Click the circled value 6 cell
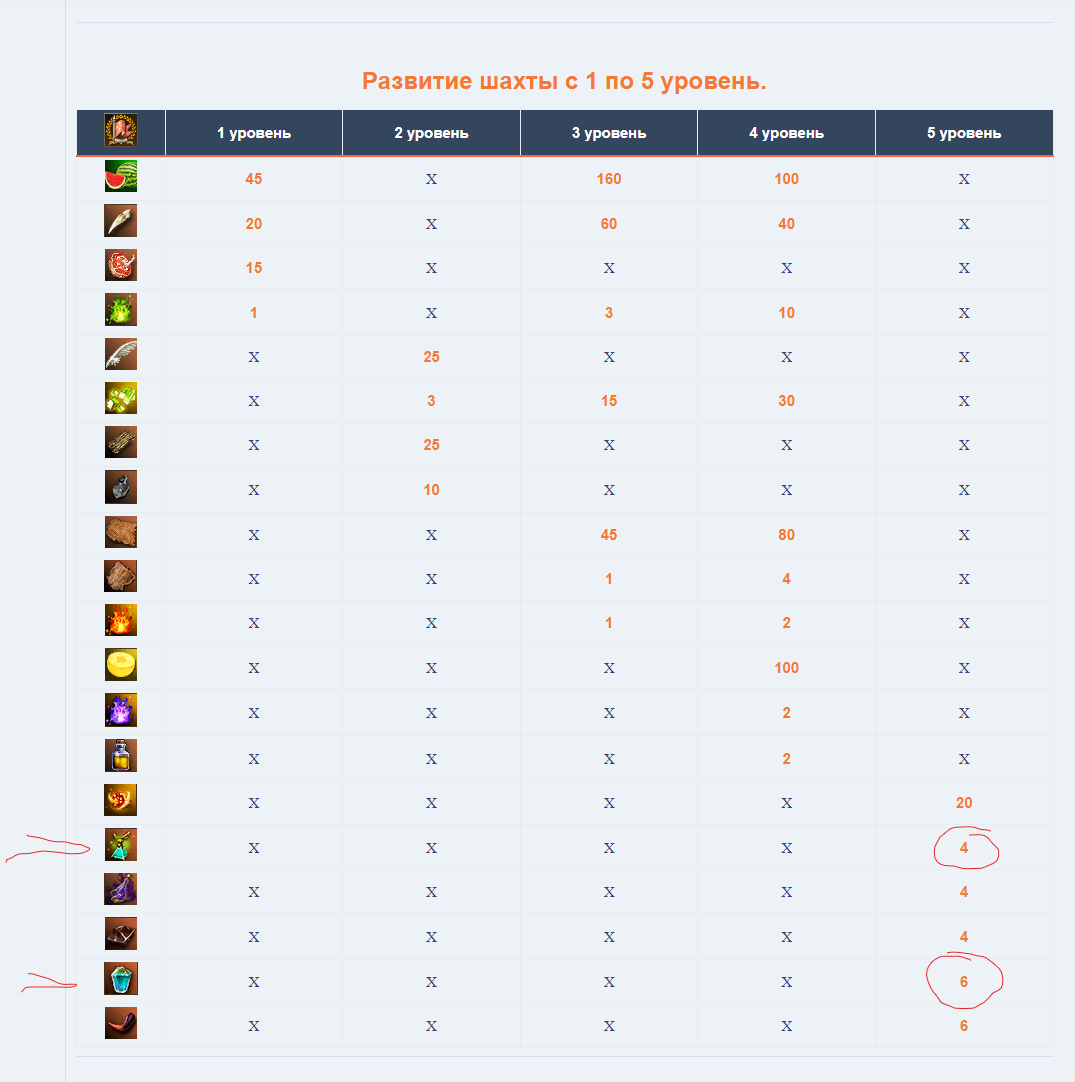1075x1082 pixels. (x=964, y=982)
